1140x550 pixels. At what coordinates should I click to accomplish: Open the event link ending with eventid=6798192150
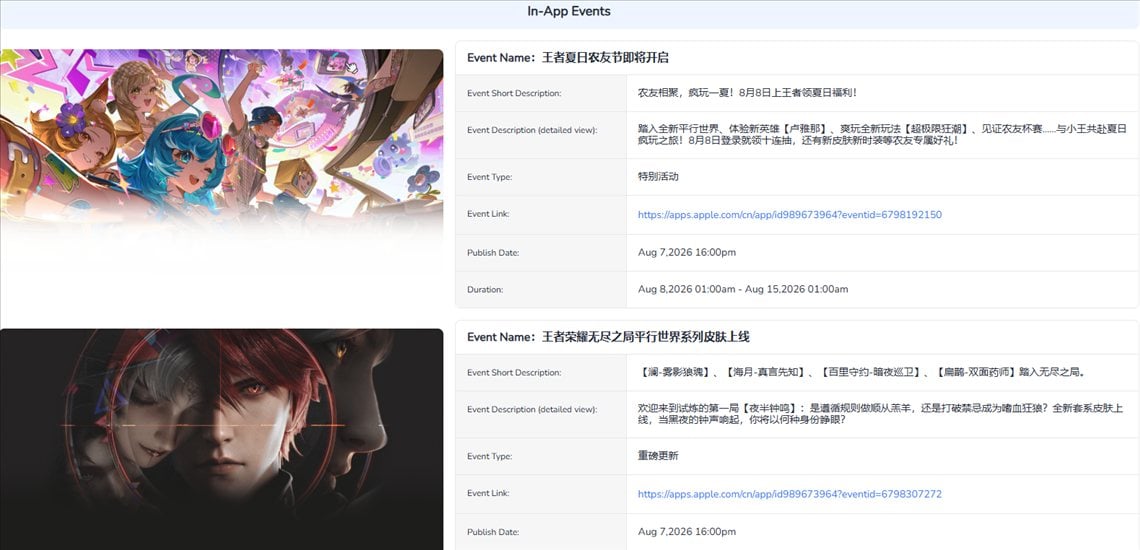pyautogui.click(x=790, y=215)
